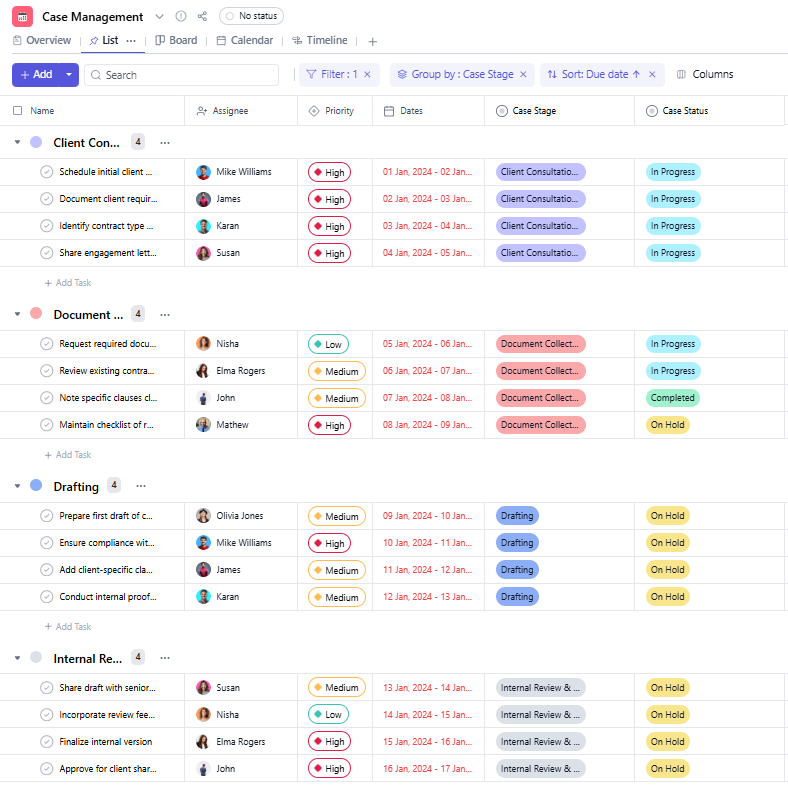Click the share icon beside project title
Viewport: 788px width, 785px height.
tap(203, 17)
